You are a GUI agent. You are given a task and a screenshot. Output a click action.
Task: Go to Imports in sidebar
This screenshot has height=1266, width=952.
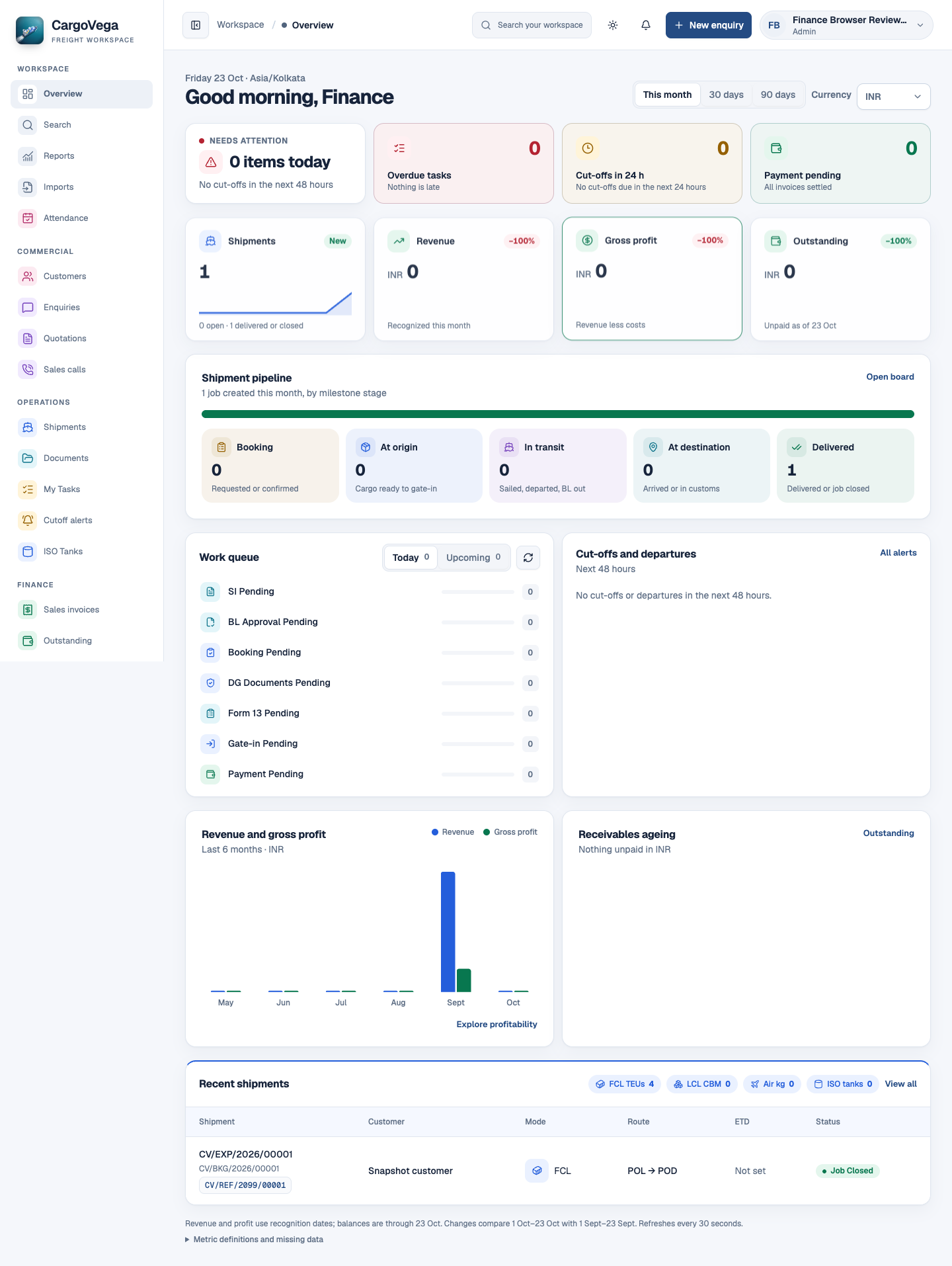point(81,187)
